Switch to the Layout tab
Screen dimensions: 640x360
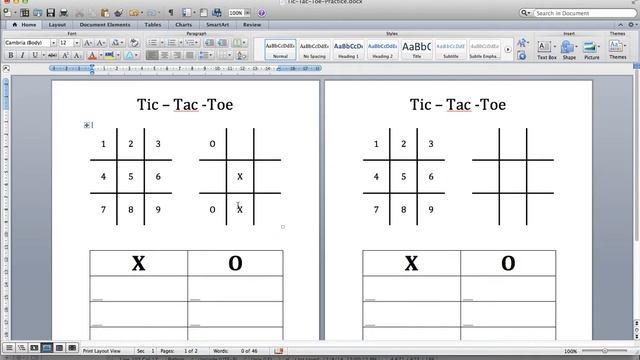57,25
